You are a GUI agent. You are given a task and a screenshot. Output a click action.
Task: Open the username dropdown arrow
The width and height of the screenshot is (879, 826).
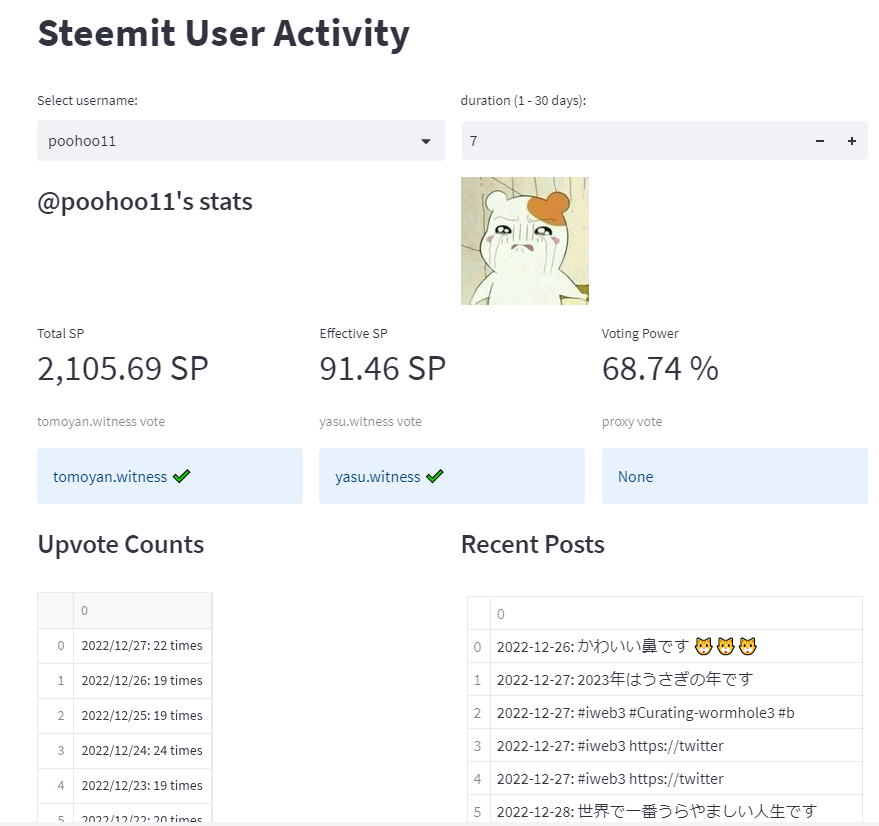coord(426,142)
